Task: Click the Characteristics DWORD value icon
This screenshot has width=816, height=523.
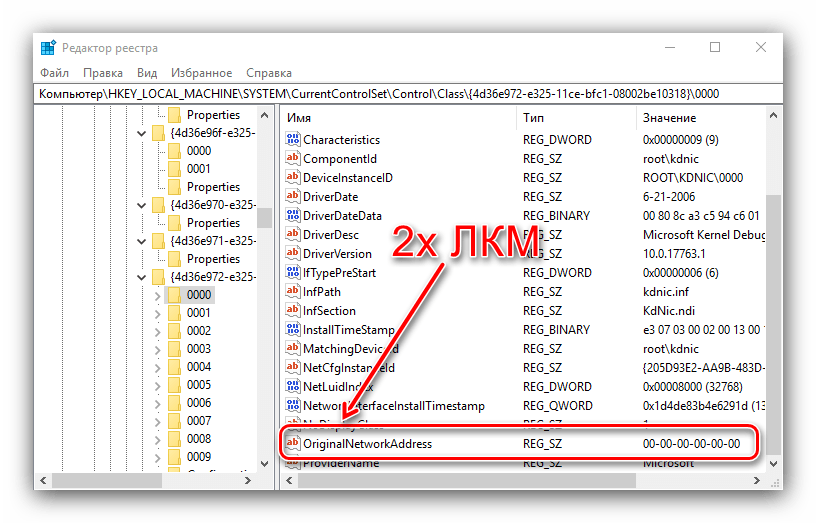Action: (293, 140)
